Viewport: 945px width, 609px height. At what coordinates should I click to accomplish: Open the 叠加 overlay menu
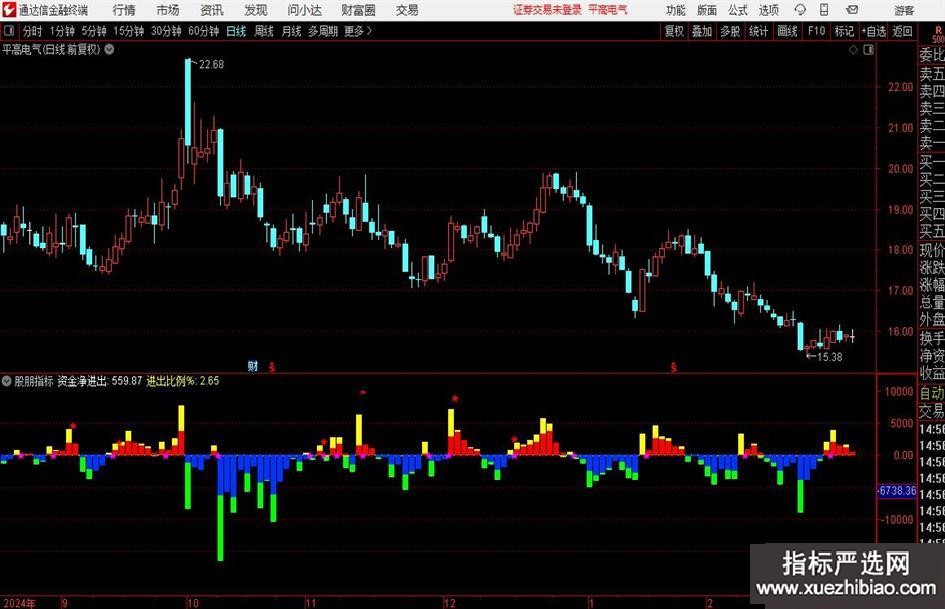(x=702, y=31)
